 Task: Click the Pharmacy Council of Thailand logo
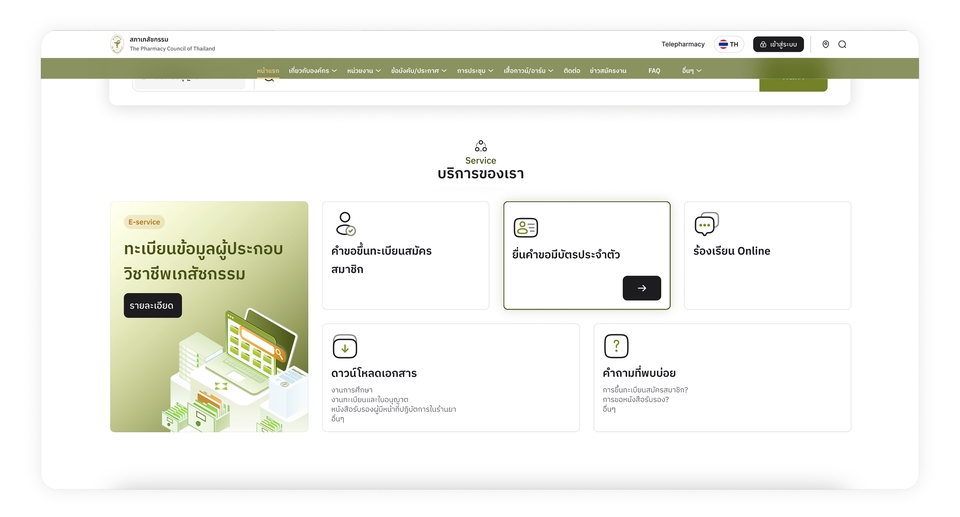click(x=117, y=44)
